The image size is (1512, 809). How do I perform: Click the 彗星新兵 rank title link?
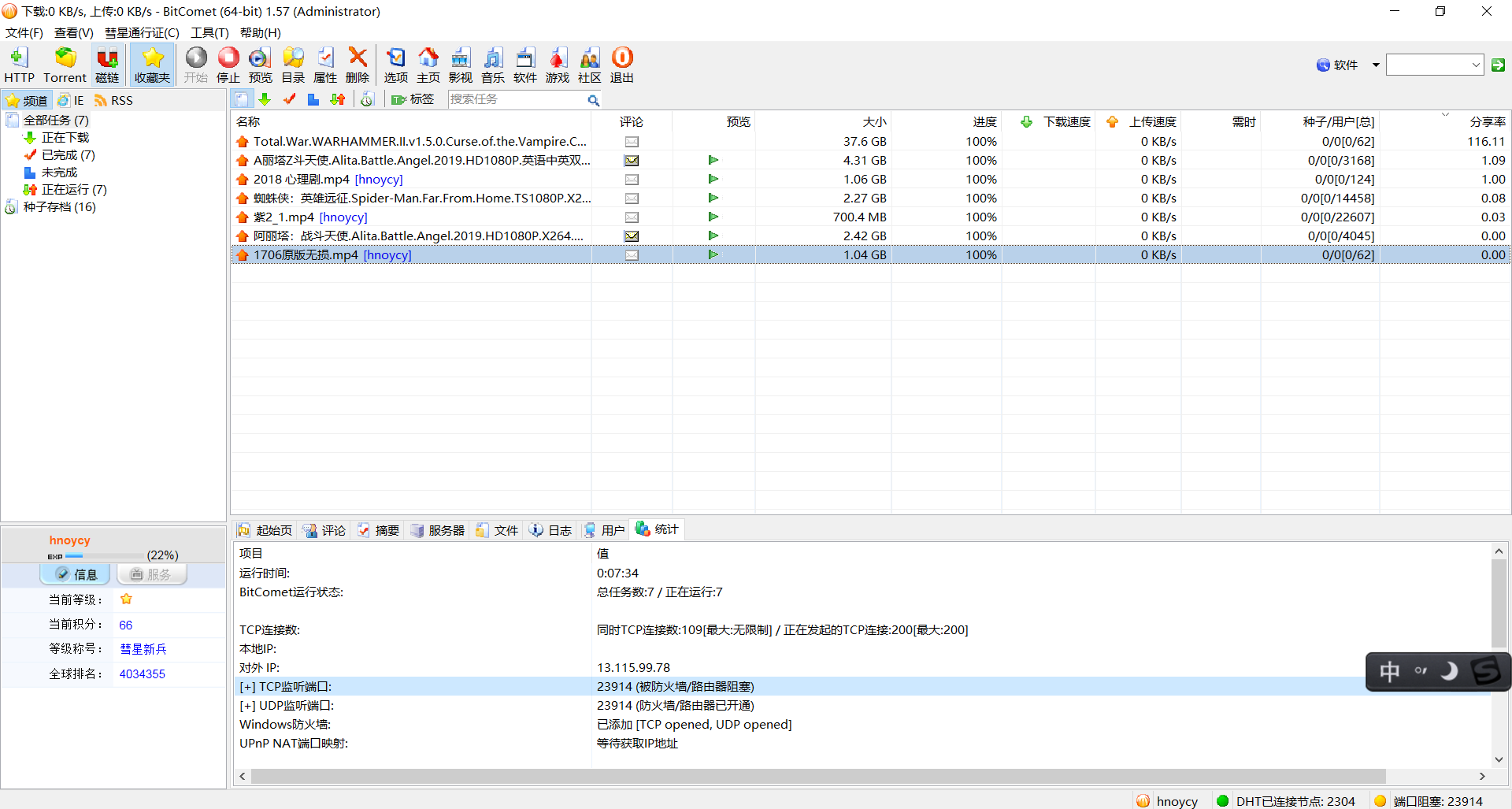(143, 649)
